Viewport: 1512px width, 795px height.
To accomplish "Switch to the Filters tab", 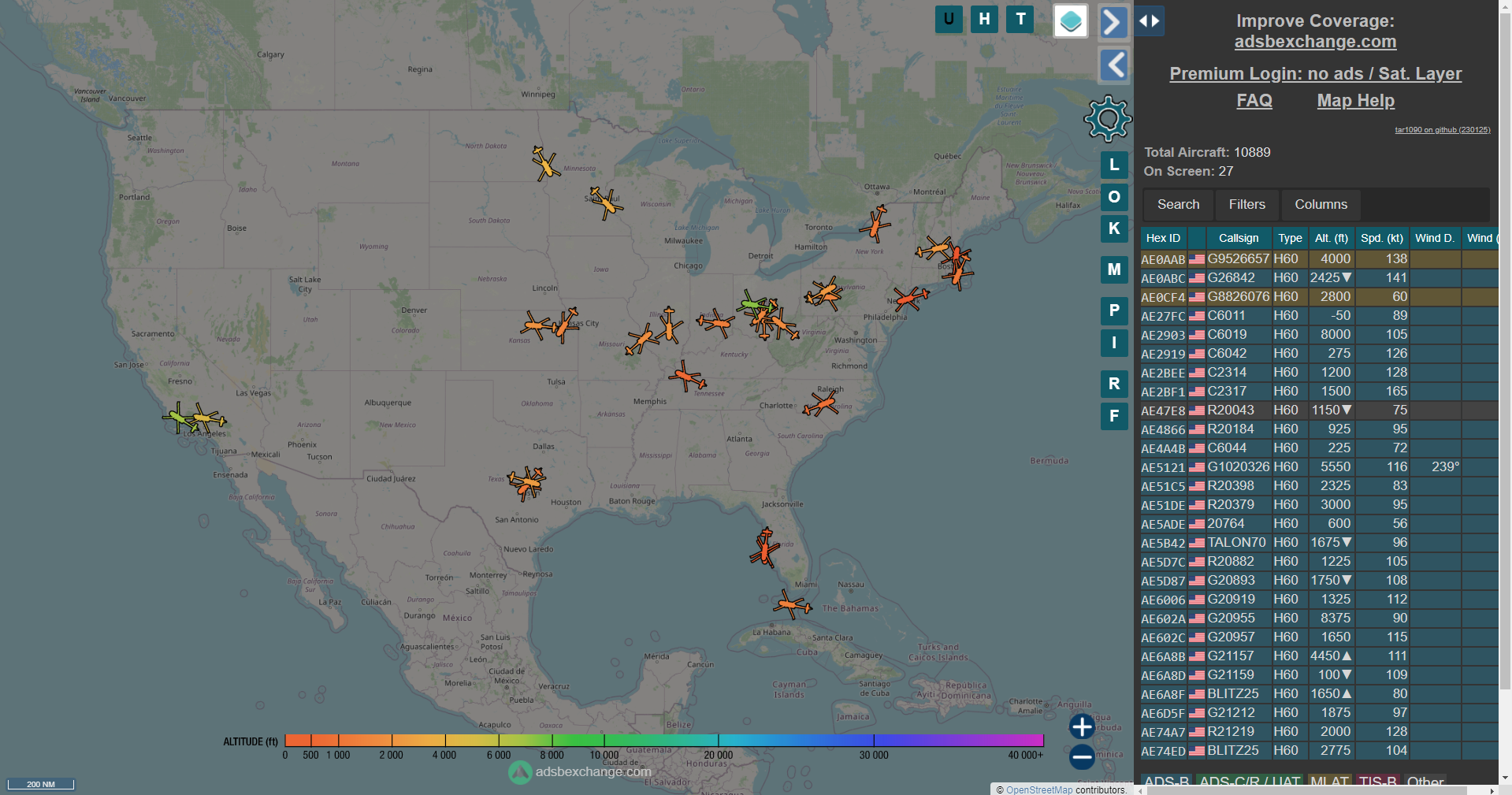I will pos(1246,205).
